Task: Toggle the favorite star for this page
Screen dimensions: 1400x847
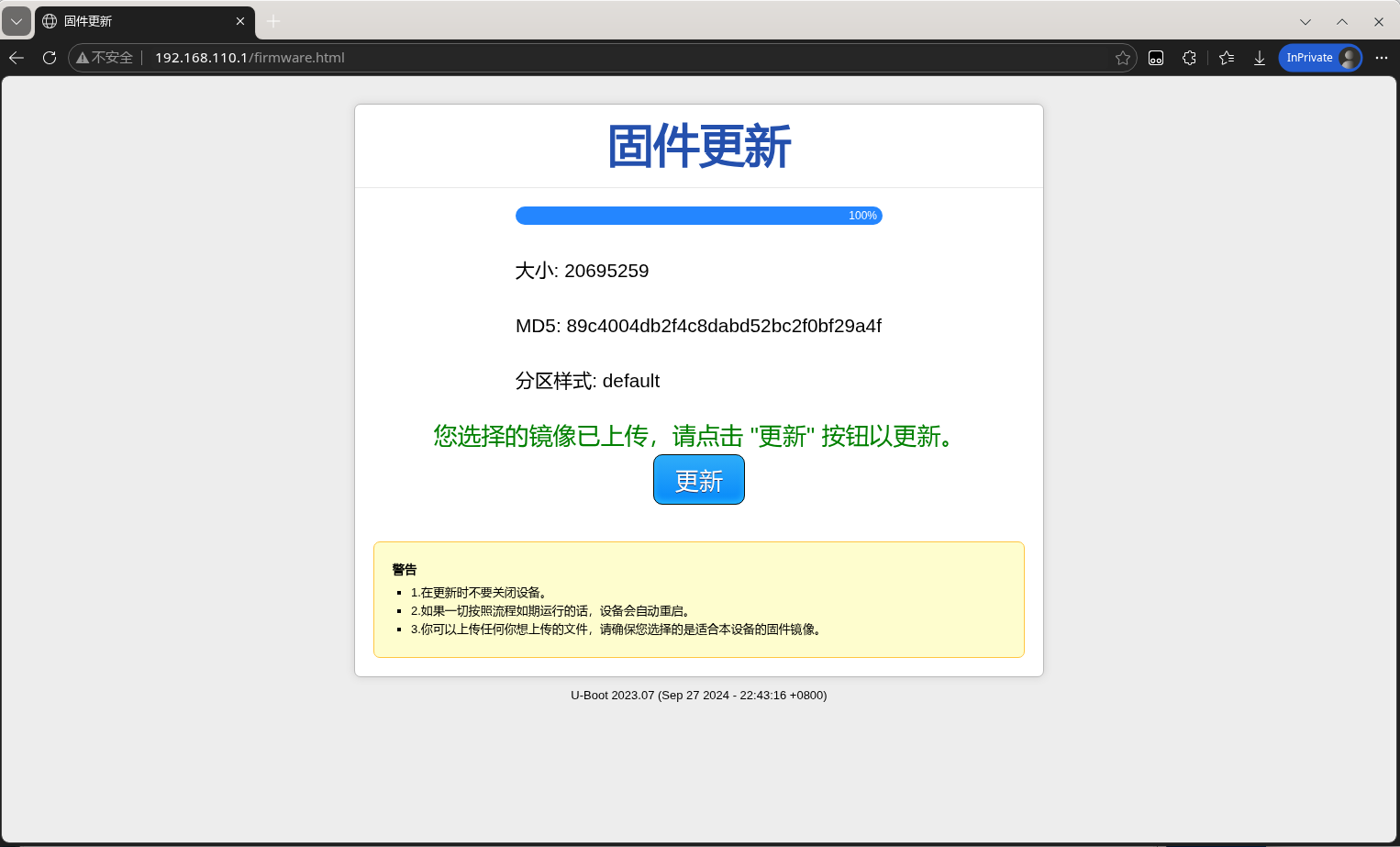Action: (x=1123, y=57)
